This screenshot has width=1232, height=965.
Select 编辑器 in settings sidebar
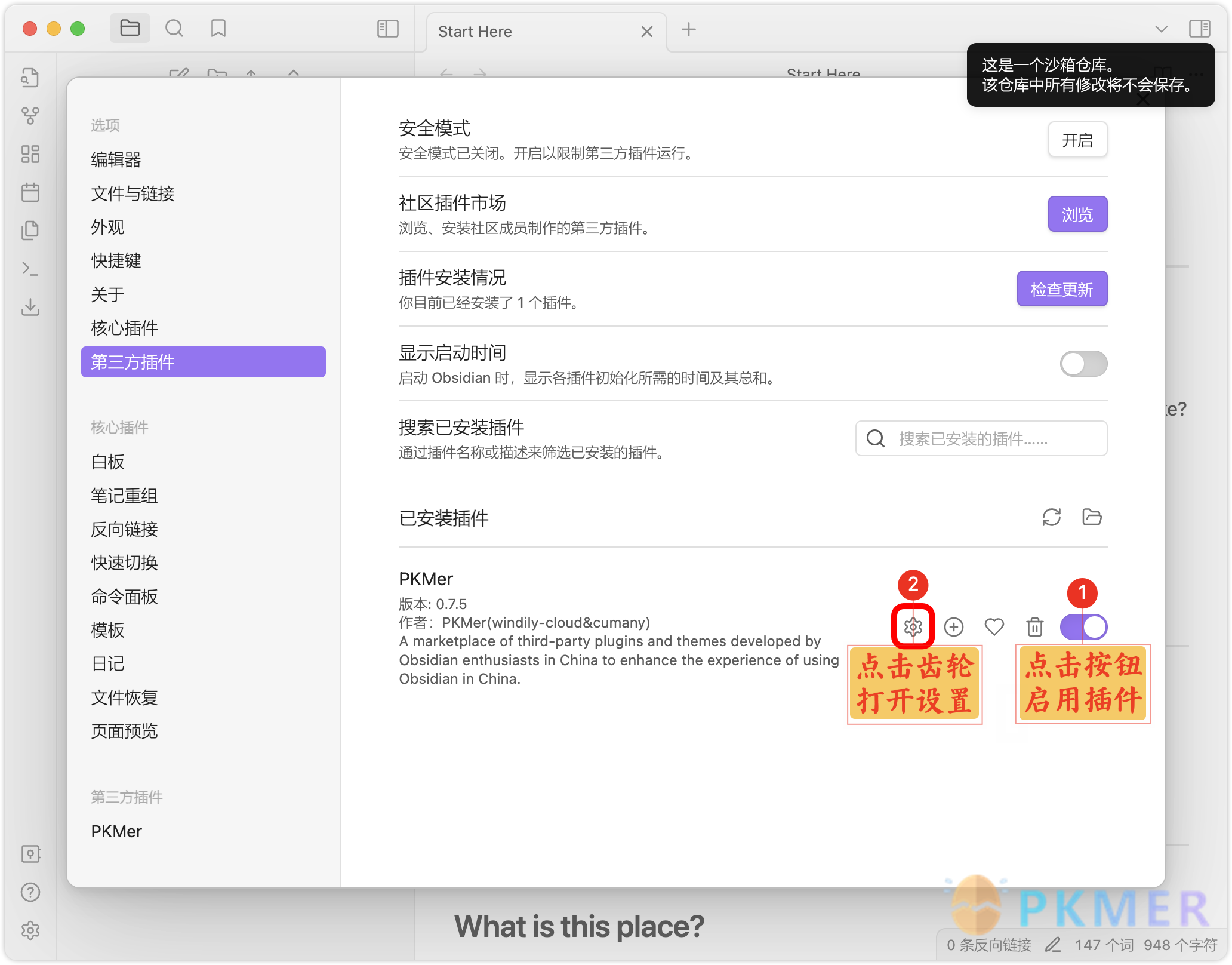[203, 159]
